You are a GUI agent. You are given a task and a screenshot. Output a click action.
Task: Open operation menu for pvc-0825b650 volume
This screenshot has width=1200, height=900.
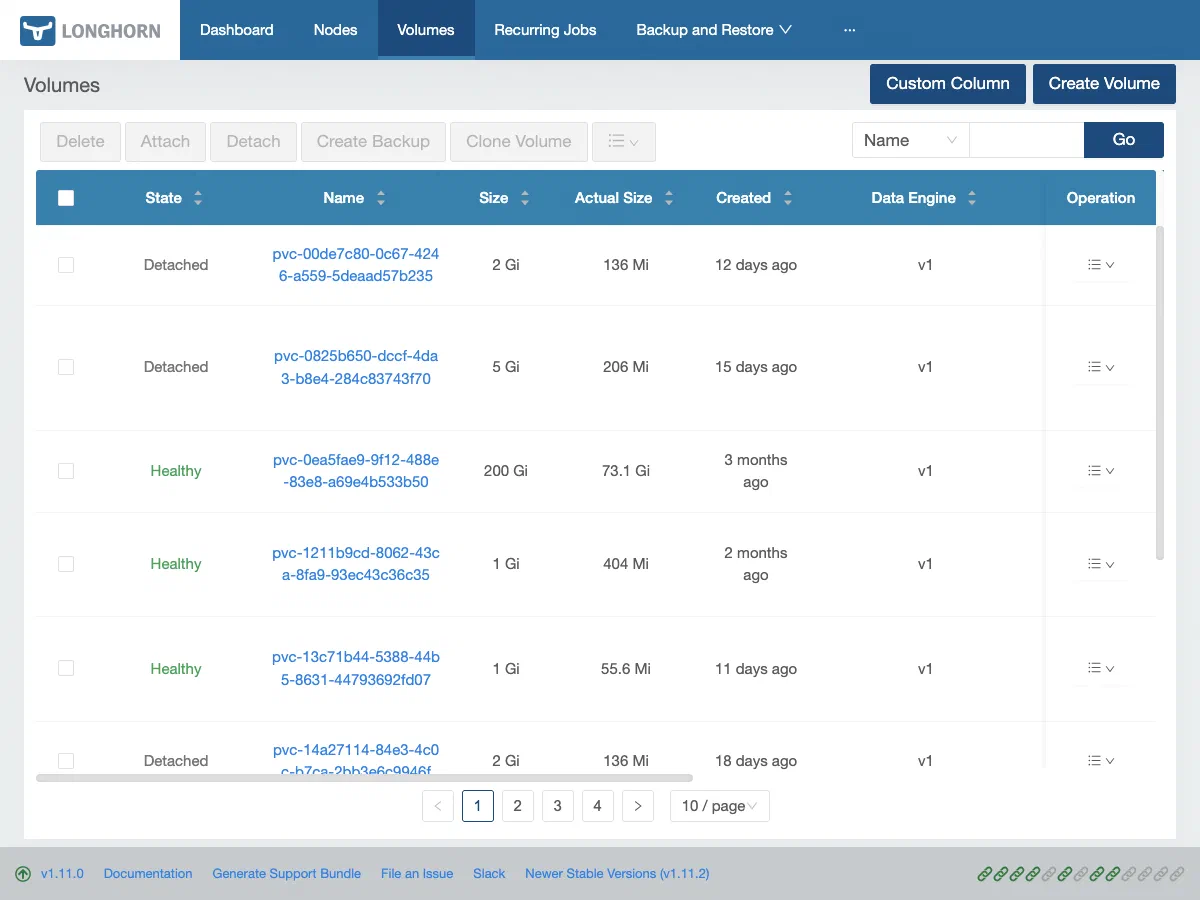(1101, 367)
